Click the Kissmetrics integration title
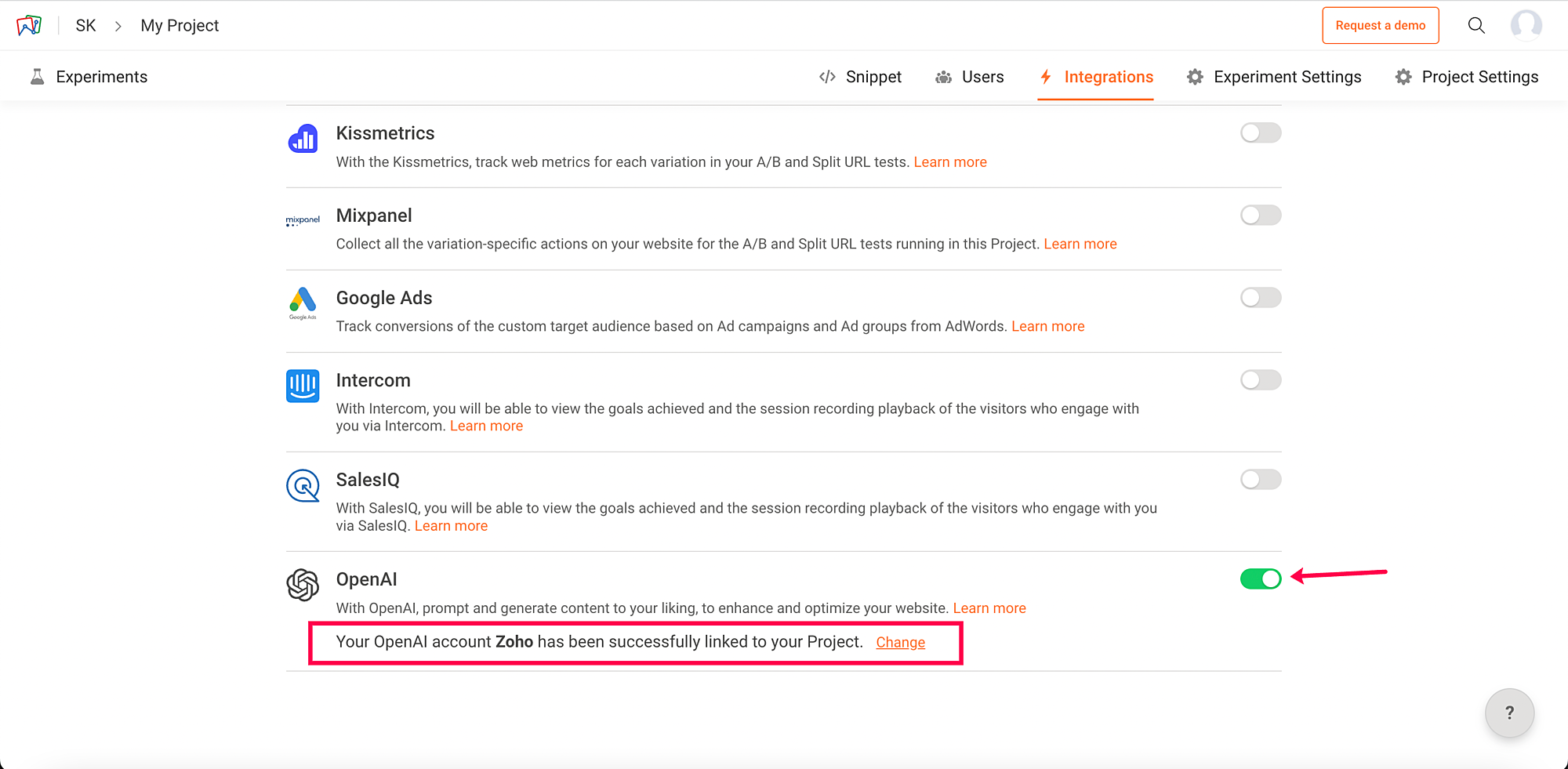The height and width of the screenshot is (769, 1568). (385, 133)
